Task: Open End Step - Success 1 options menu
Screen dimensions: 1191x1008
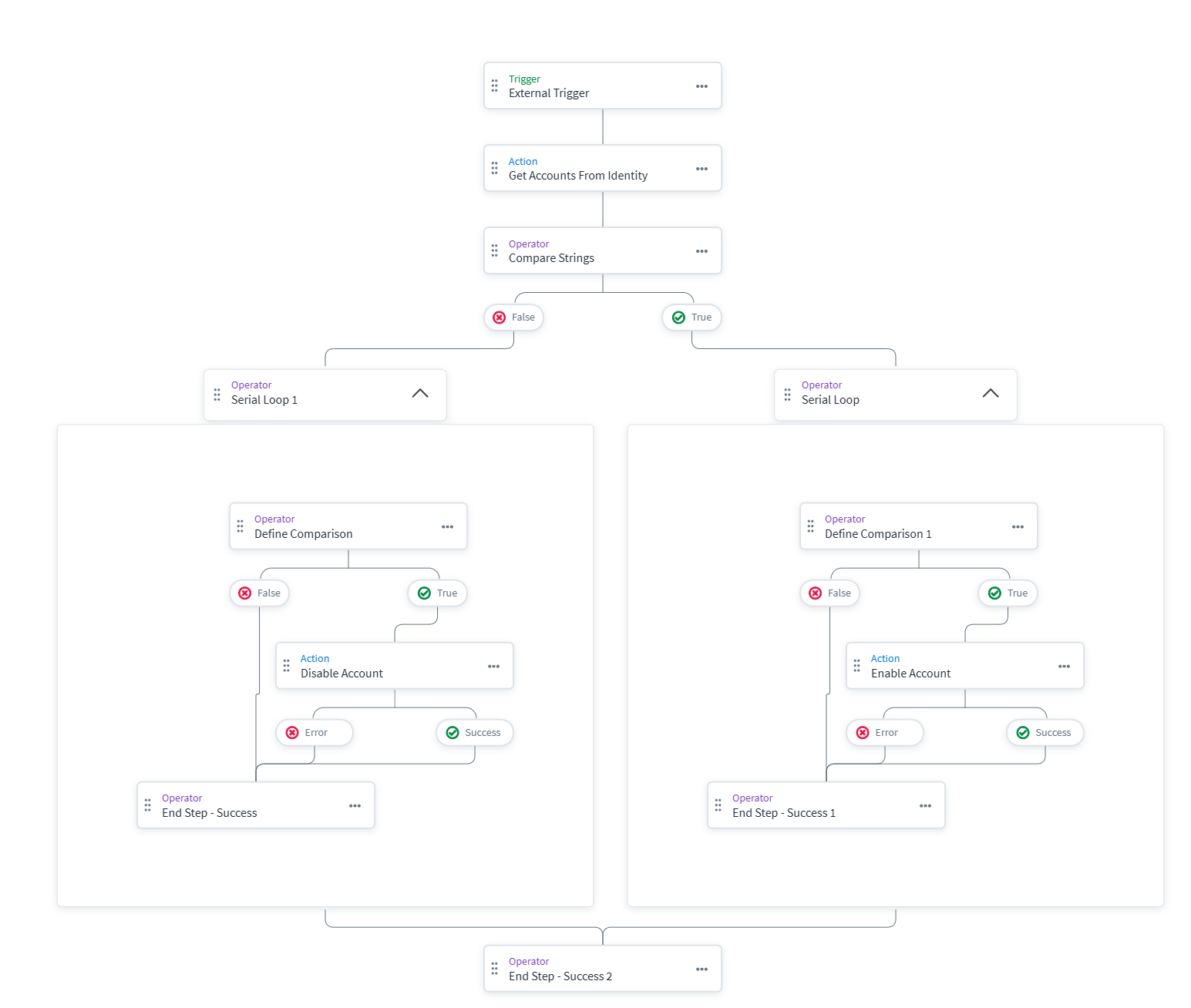Action: click(x=925, y=806)
